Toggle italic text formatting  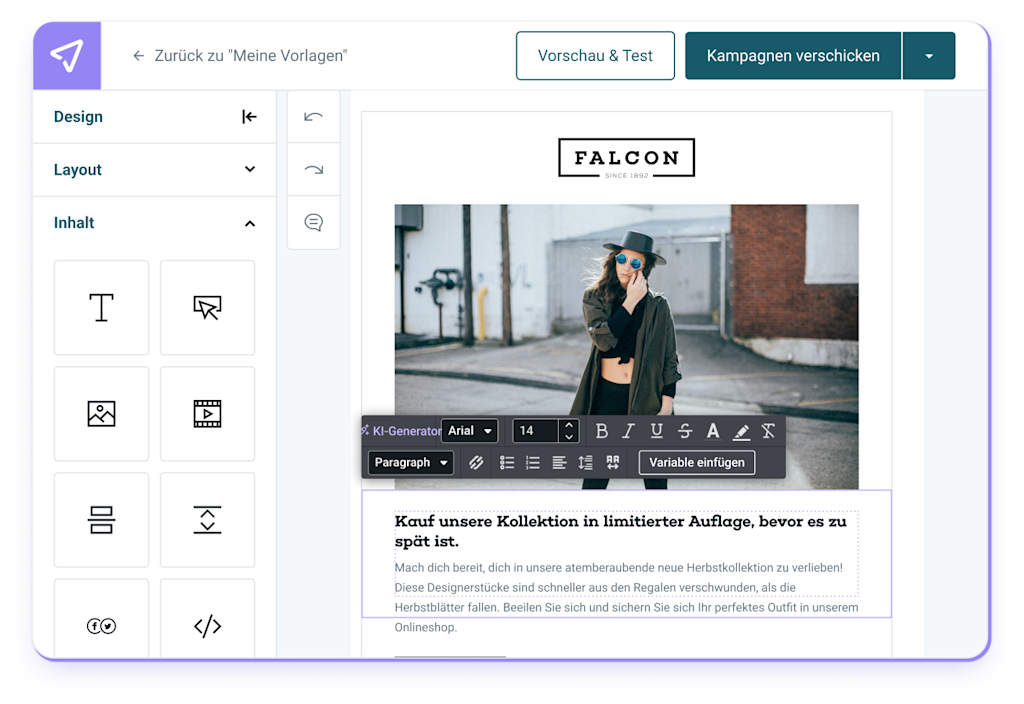pos(628,431)
